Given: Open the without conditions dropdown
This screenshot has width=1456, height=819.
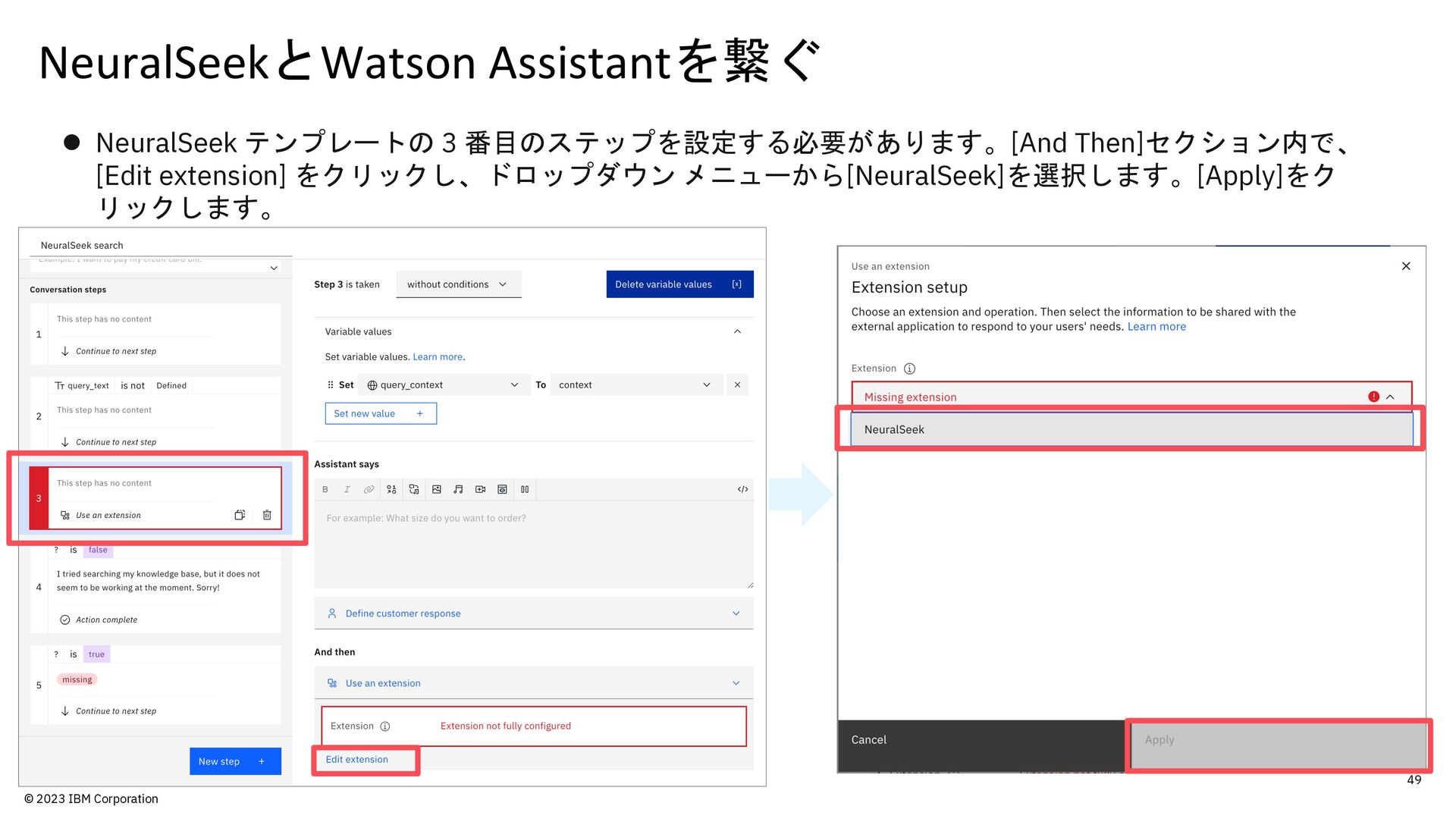Looking at the screenshot, I should (x=459, y=284).
